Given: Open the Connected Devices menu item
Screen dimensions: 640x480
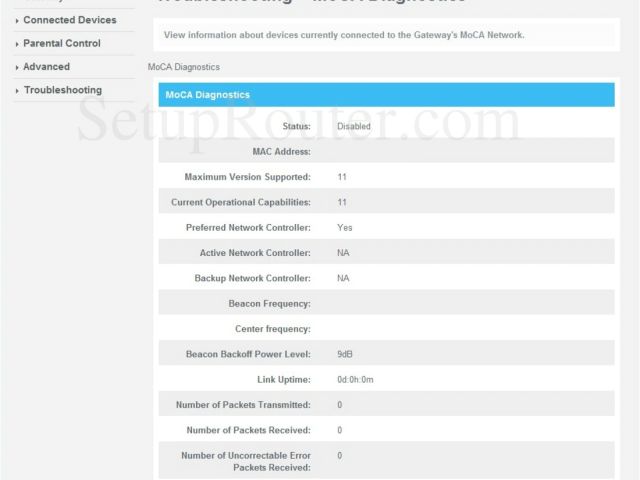Looking at the screenshot, I should tap(69, 20).
